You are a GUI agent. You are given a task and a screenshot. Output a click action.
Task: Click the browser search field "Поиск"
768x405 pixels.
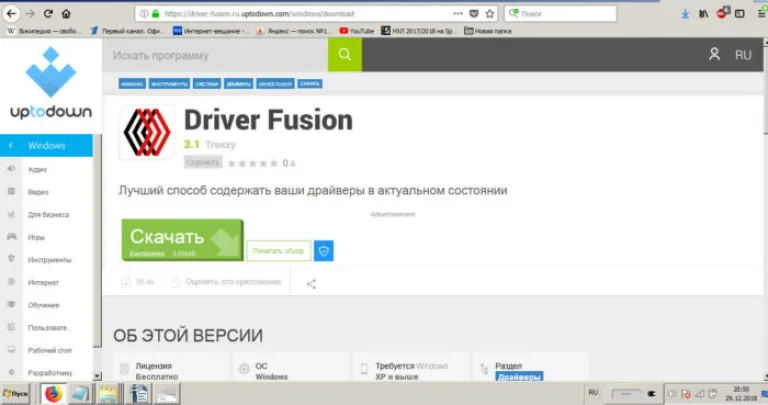click(x=560, y=14)
